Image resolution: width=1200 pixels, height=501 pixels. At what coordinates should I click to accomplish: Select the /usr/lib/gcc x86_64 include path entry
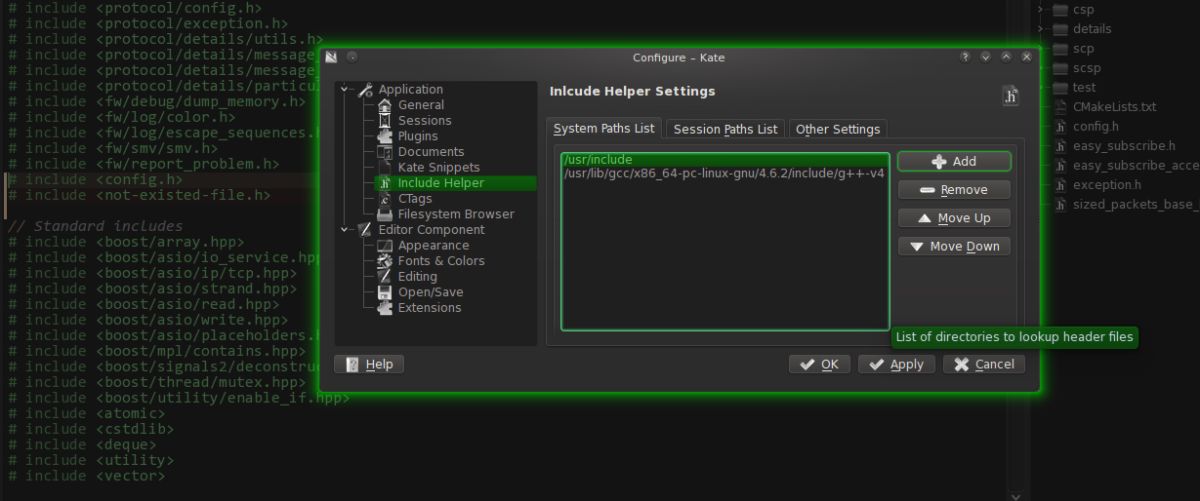point(725,173)
